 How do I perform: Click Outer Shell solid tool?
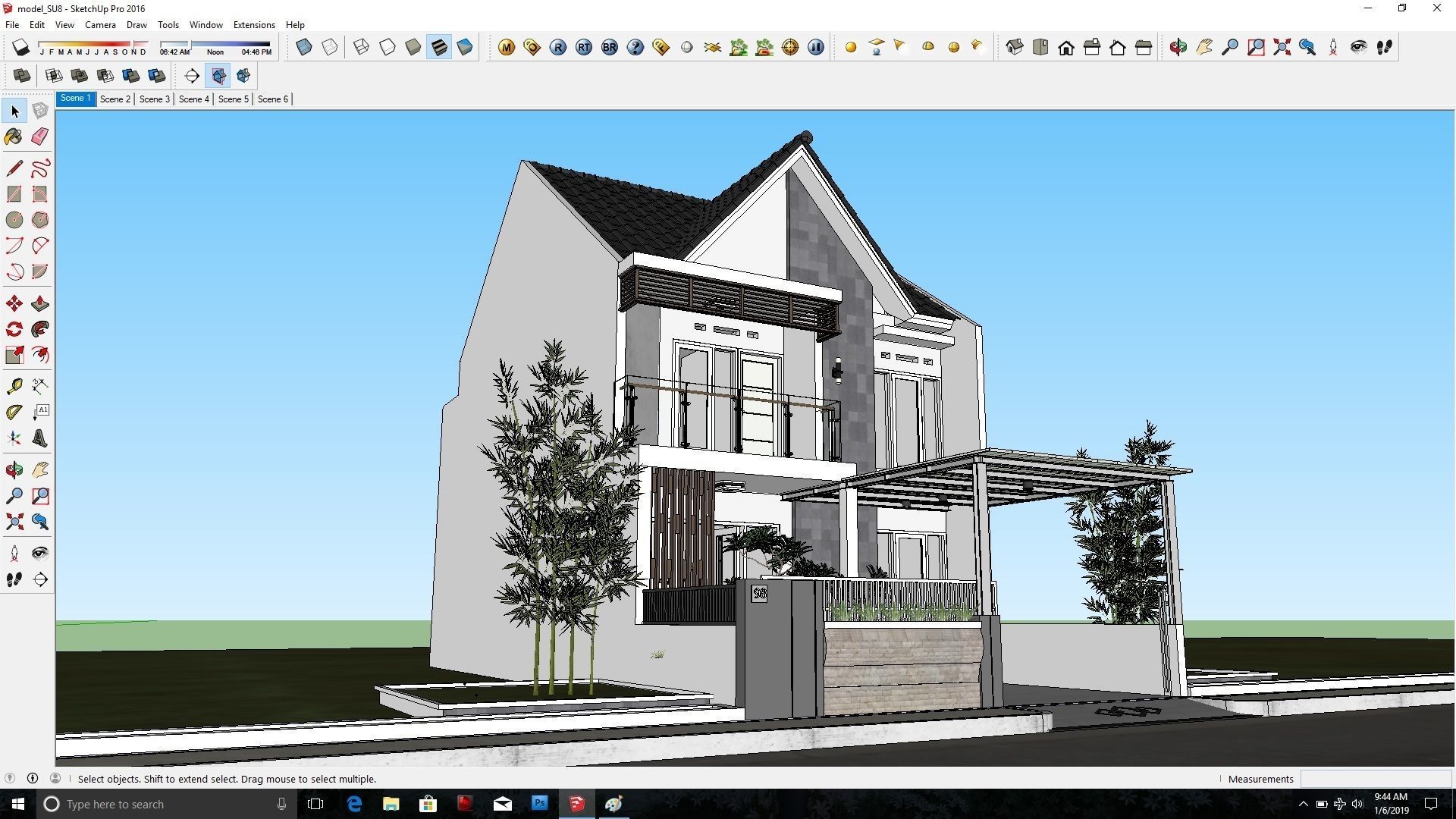click(x=22, y=75)
